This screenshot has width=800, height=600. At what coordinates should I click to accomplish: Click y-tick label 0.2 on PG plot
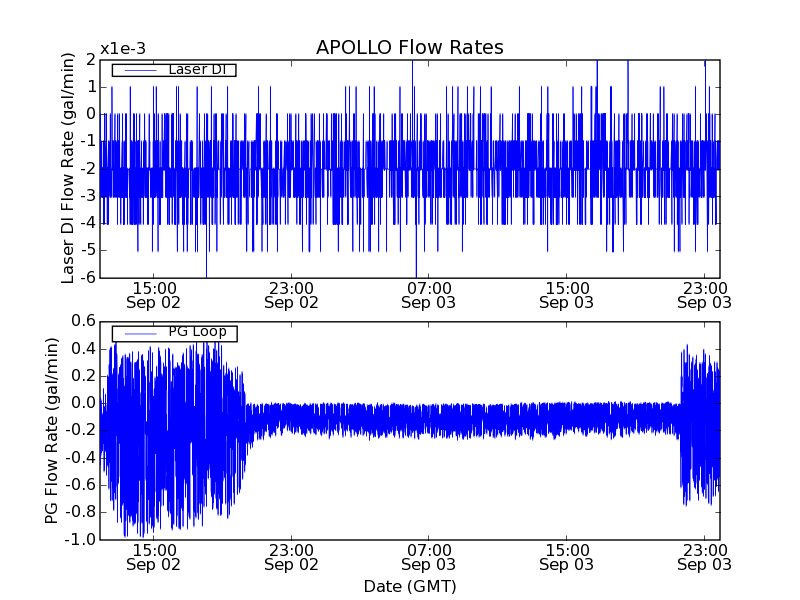[x=84, y=376]
